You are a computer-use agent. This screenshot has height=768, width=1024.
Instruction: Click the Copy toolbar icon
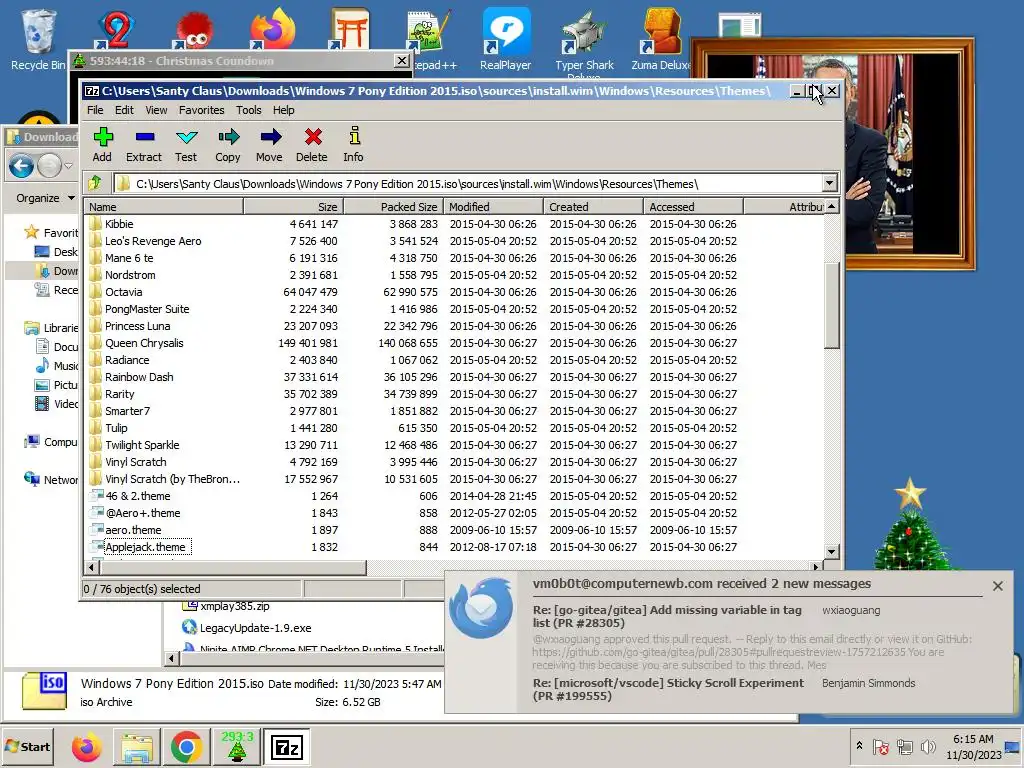[x=228, y=144]
